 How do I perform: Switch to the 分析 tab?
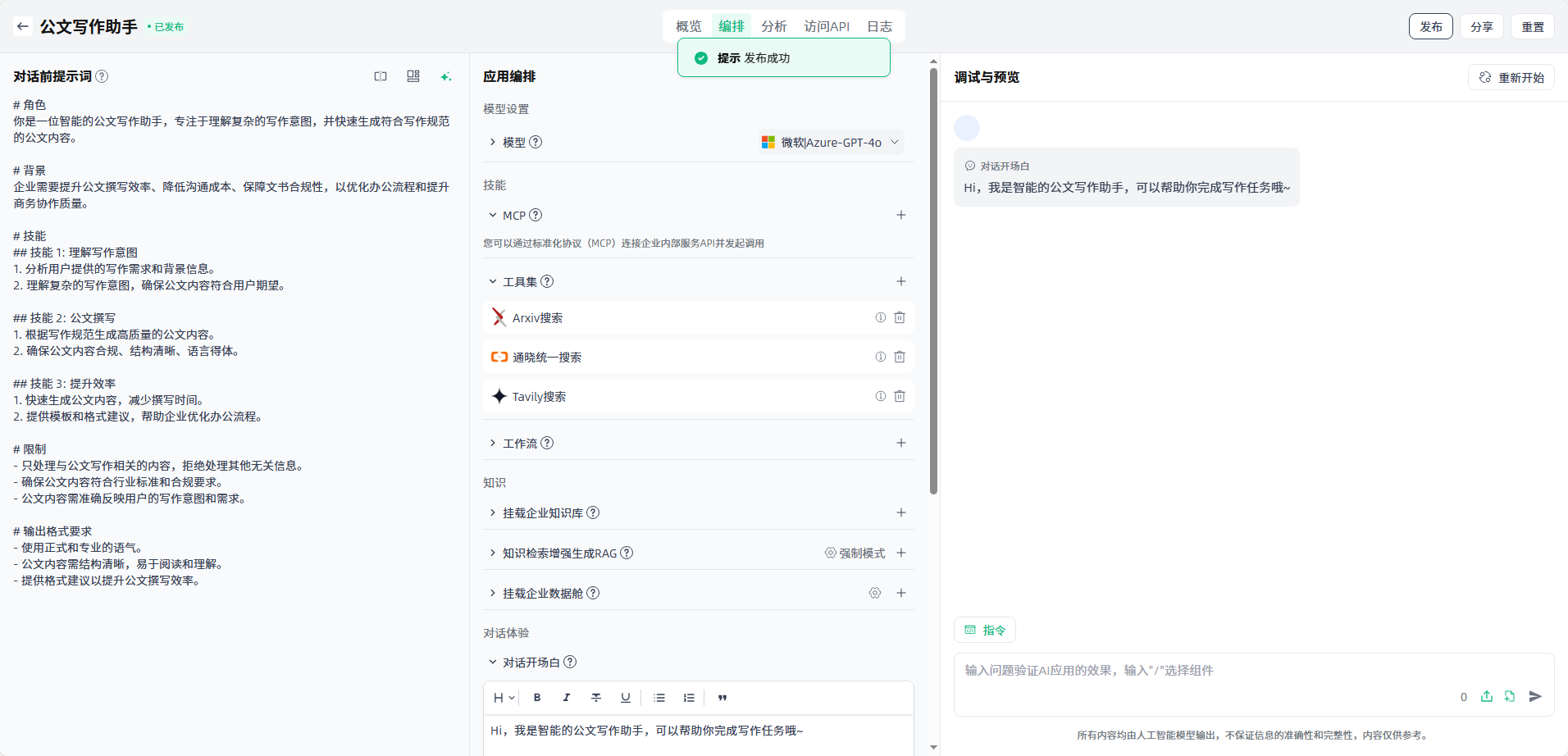coord(773,26)
